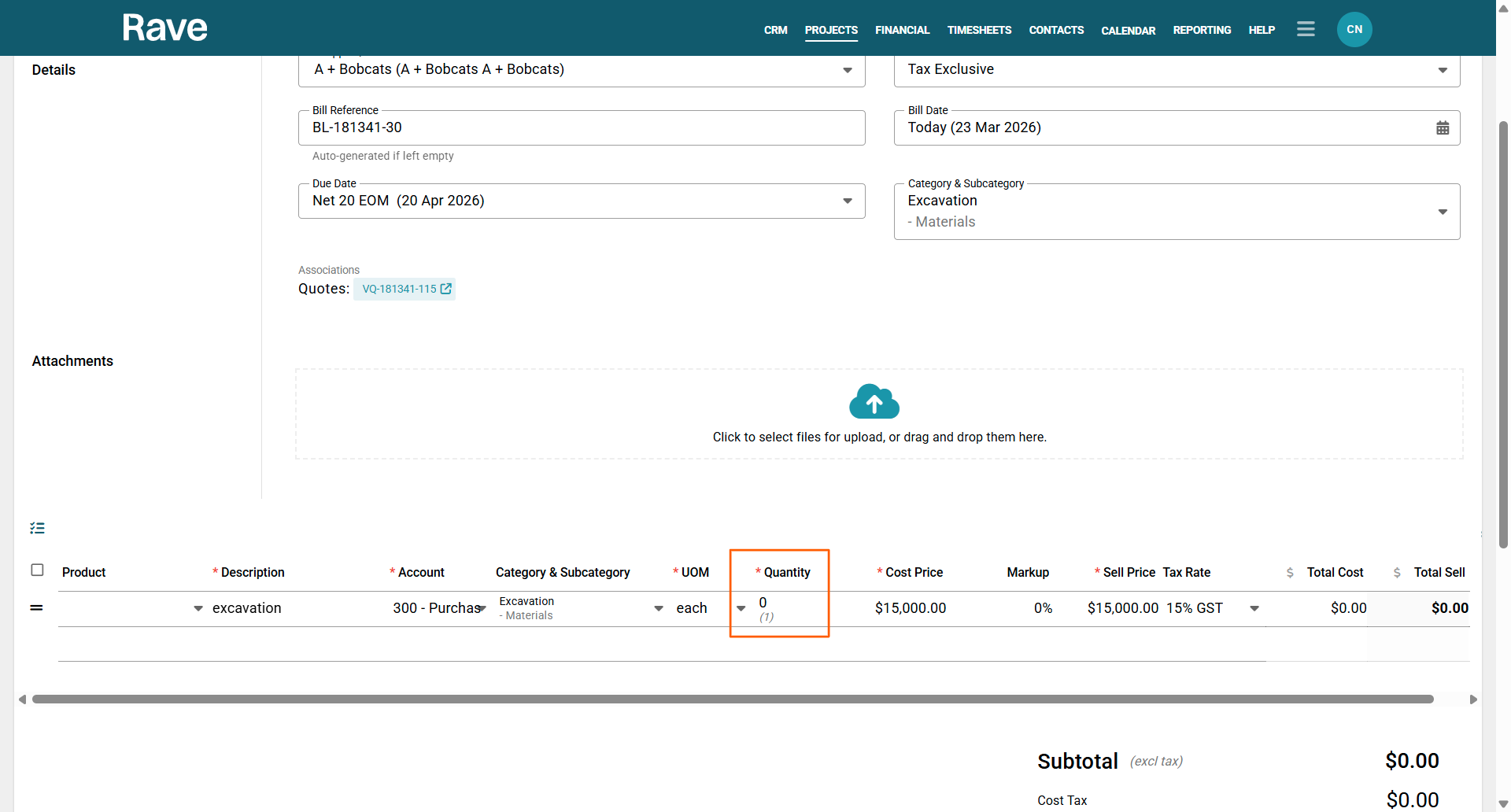The width and height of the screenshot is (1511, 812).
Task: Expand the Tax Exclusive dropdown
Action: click(1442, 70)
